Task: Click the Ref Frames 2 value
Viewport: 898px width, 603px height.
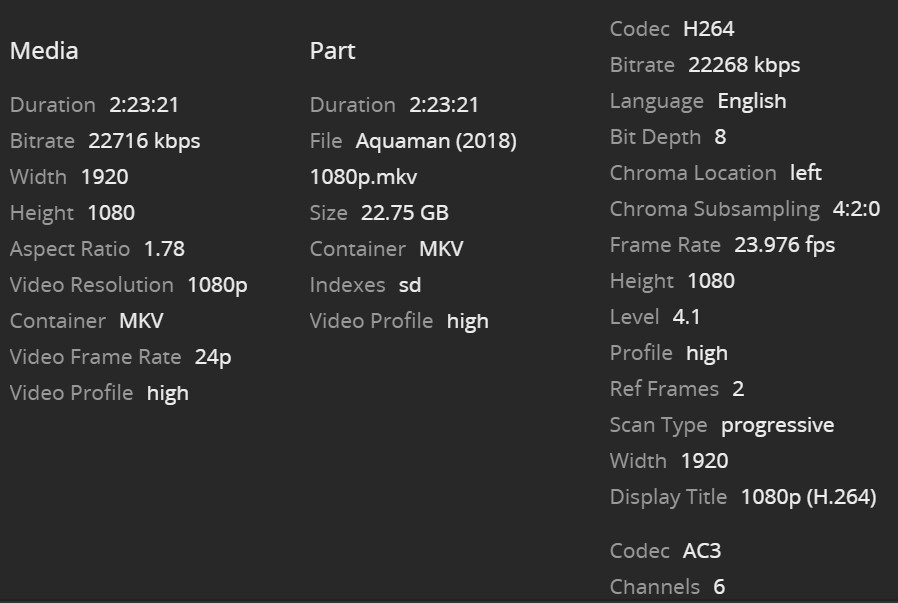Action: (x=738, y=389)
